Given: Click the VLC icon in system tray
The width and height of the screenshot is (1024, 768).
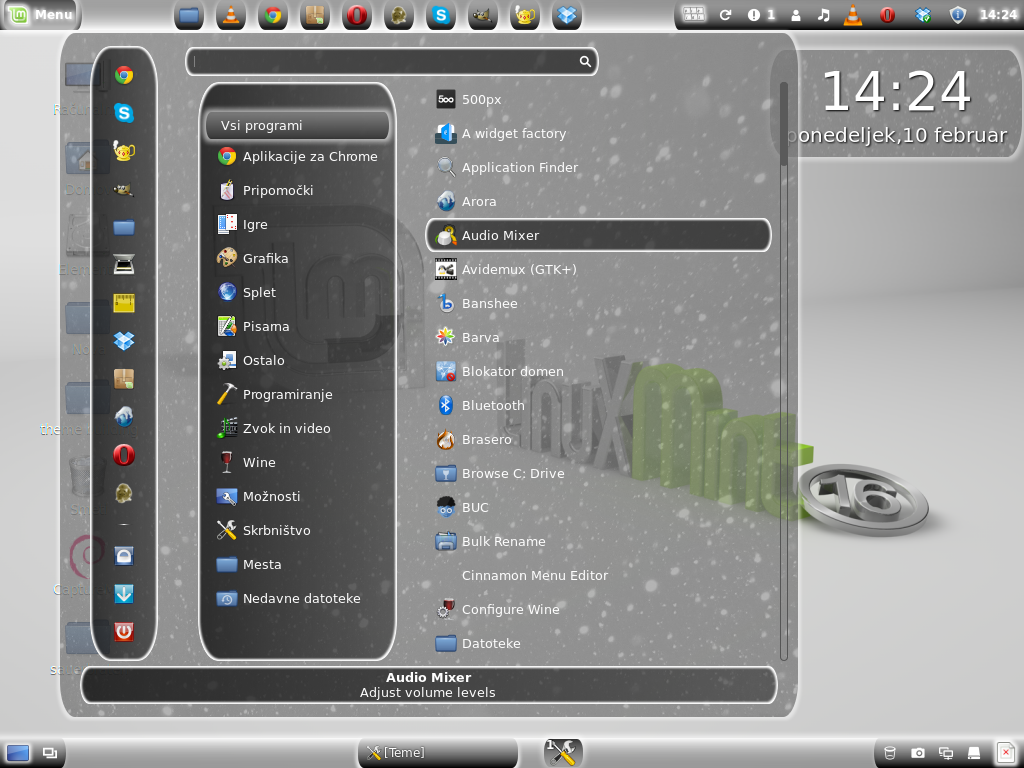Looking at the screenshot, I should pyautogui.click(x=853, y=14).
